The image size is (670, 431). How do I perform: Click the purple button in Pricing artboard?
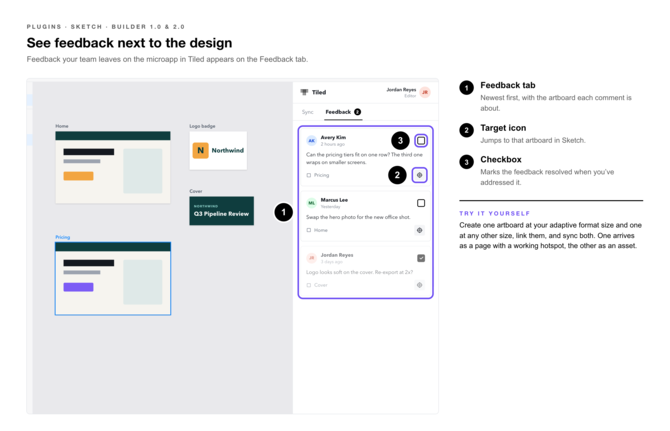coord(78,287)
